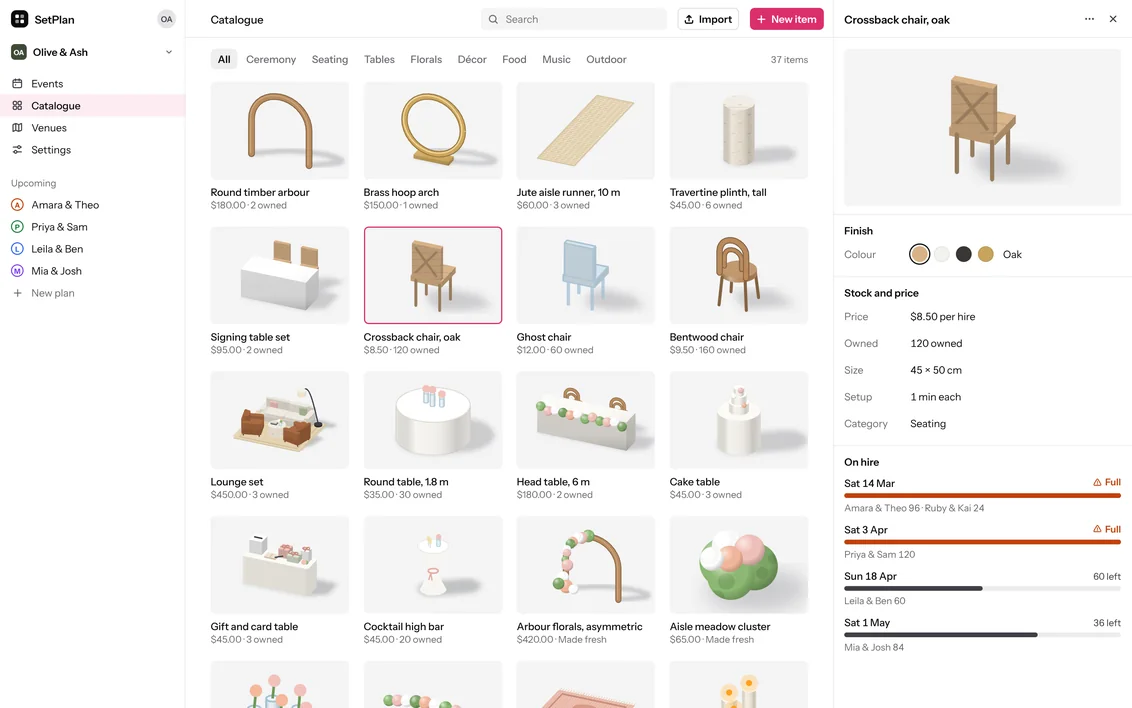Click the Priya & Sam avatar icon
Screen dimensions: 1132x708
[17, 227]
